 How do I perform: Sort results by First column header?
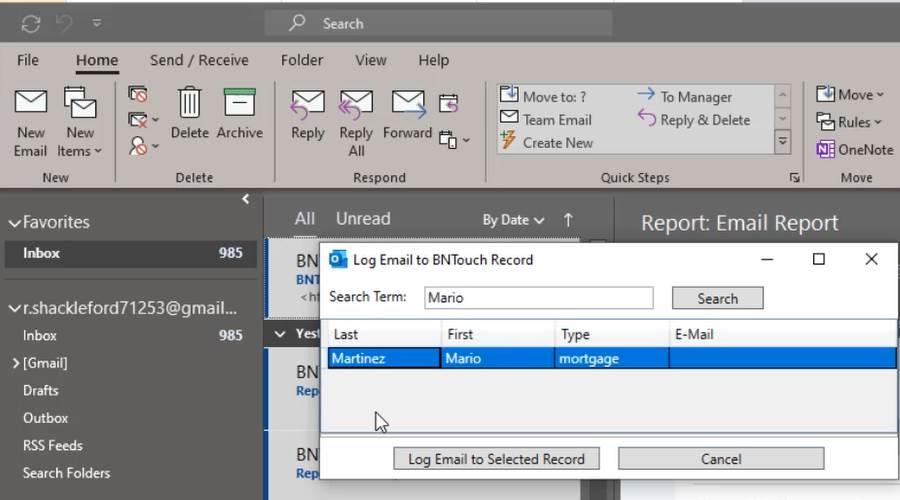click(498, 334)
